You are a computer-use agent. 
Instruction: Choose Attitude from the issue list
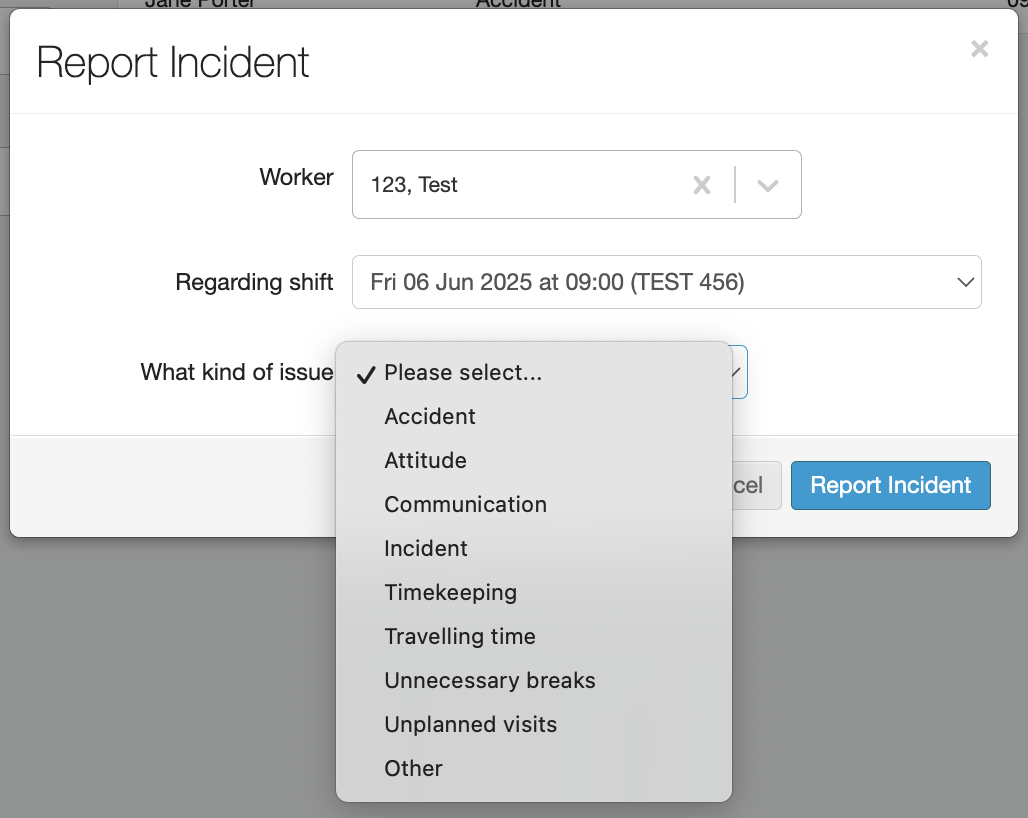click(425, 461)
